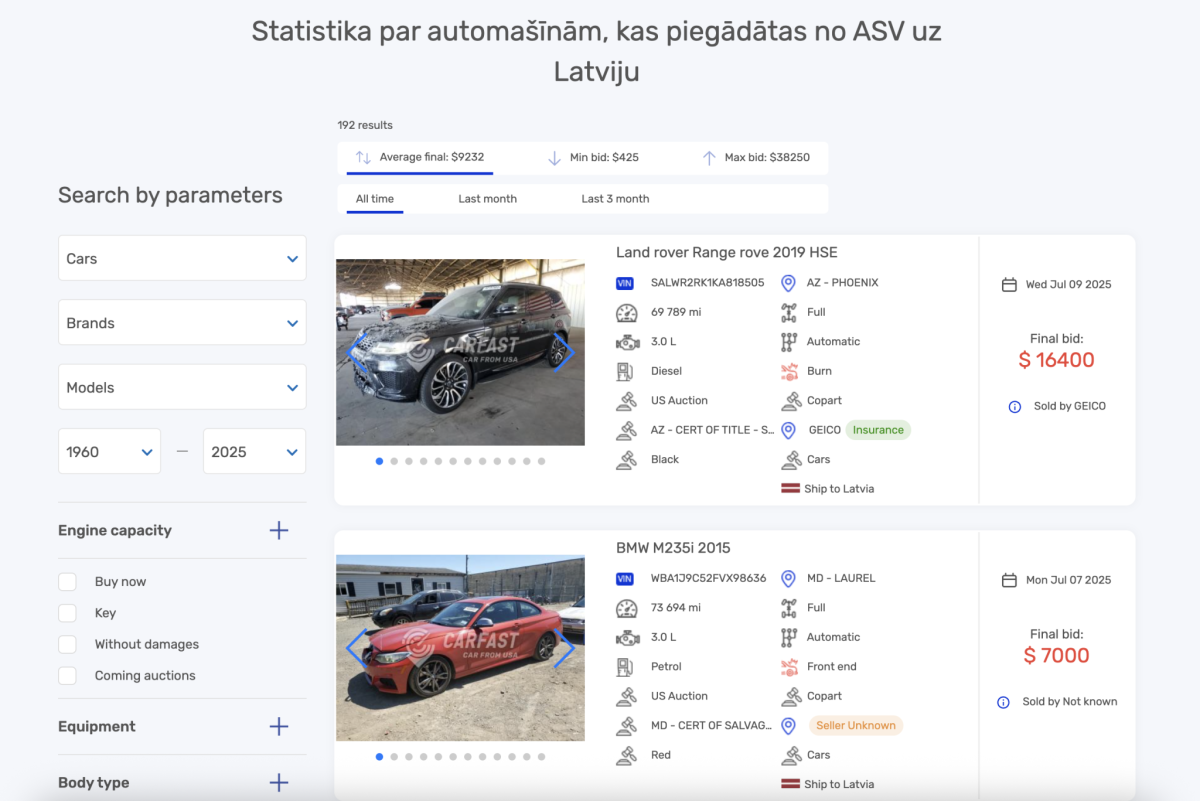The image size is (1200, 801).
Task: Switch to the Last month tab
Action: pos(487,199)
